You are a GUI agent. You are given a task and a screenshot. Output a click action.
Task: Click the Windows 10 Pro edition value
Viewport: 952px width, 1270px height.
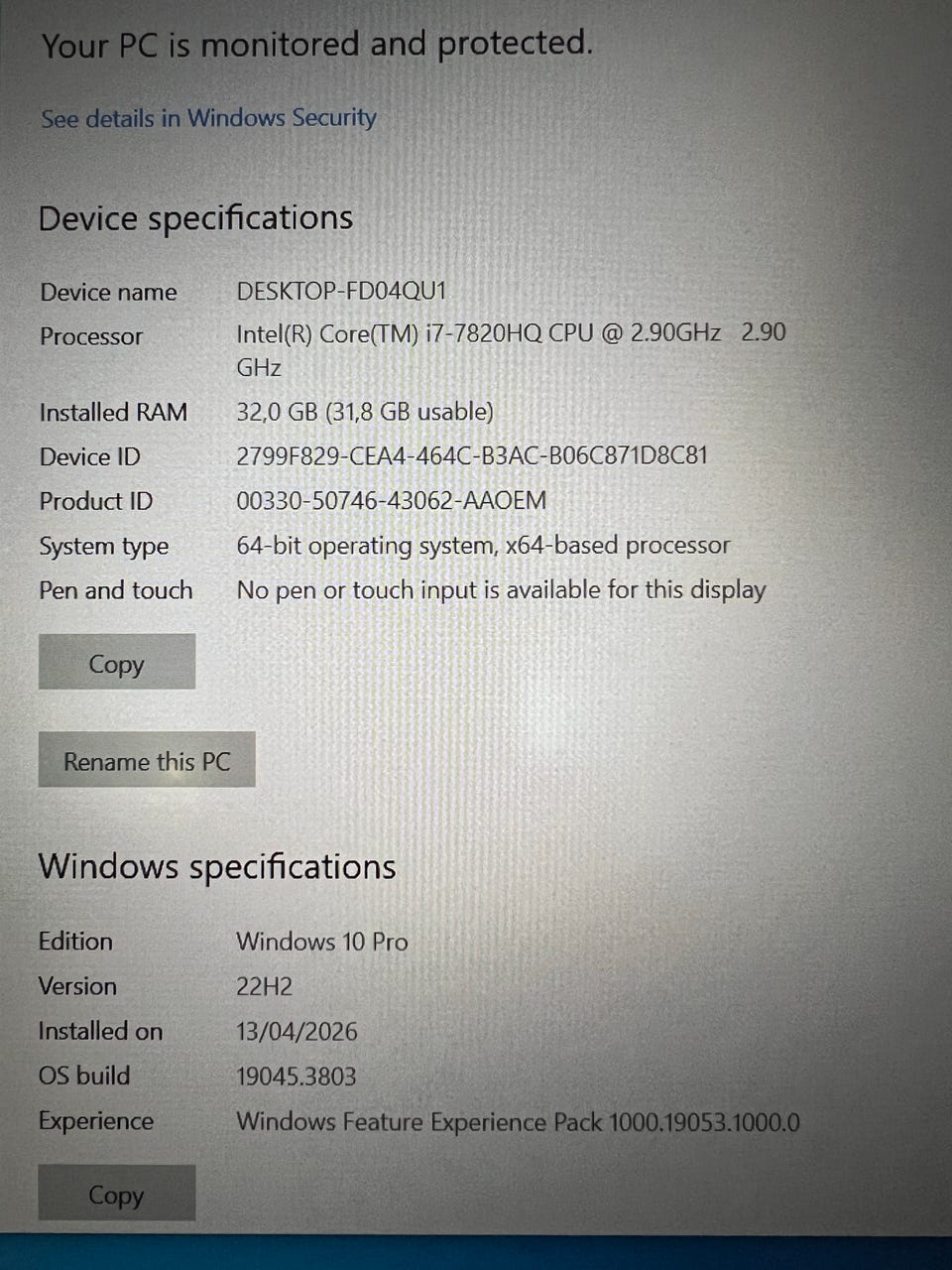322,942
